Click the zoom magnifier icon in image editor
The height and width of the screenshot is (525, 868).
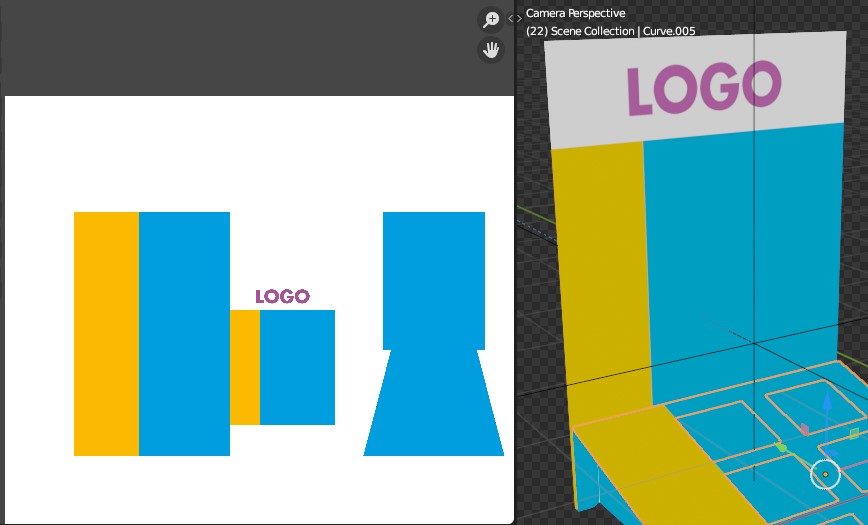pyautogui.click(x=490, y=20)
